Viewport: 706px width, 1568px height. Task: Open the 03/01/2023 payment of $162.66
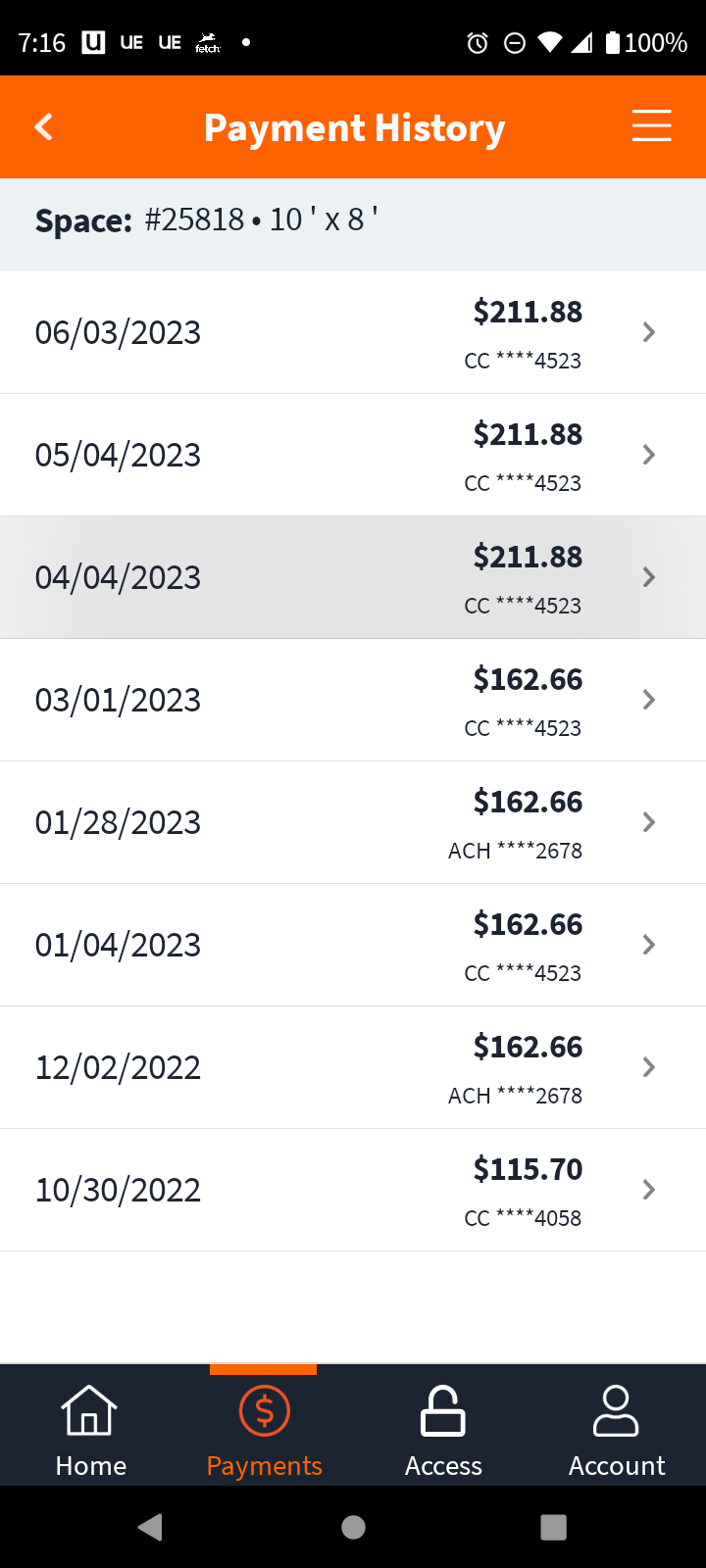click(528, 680)
